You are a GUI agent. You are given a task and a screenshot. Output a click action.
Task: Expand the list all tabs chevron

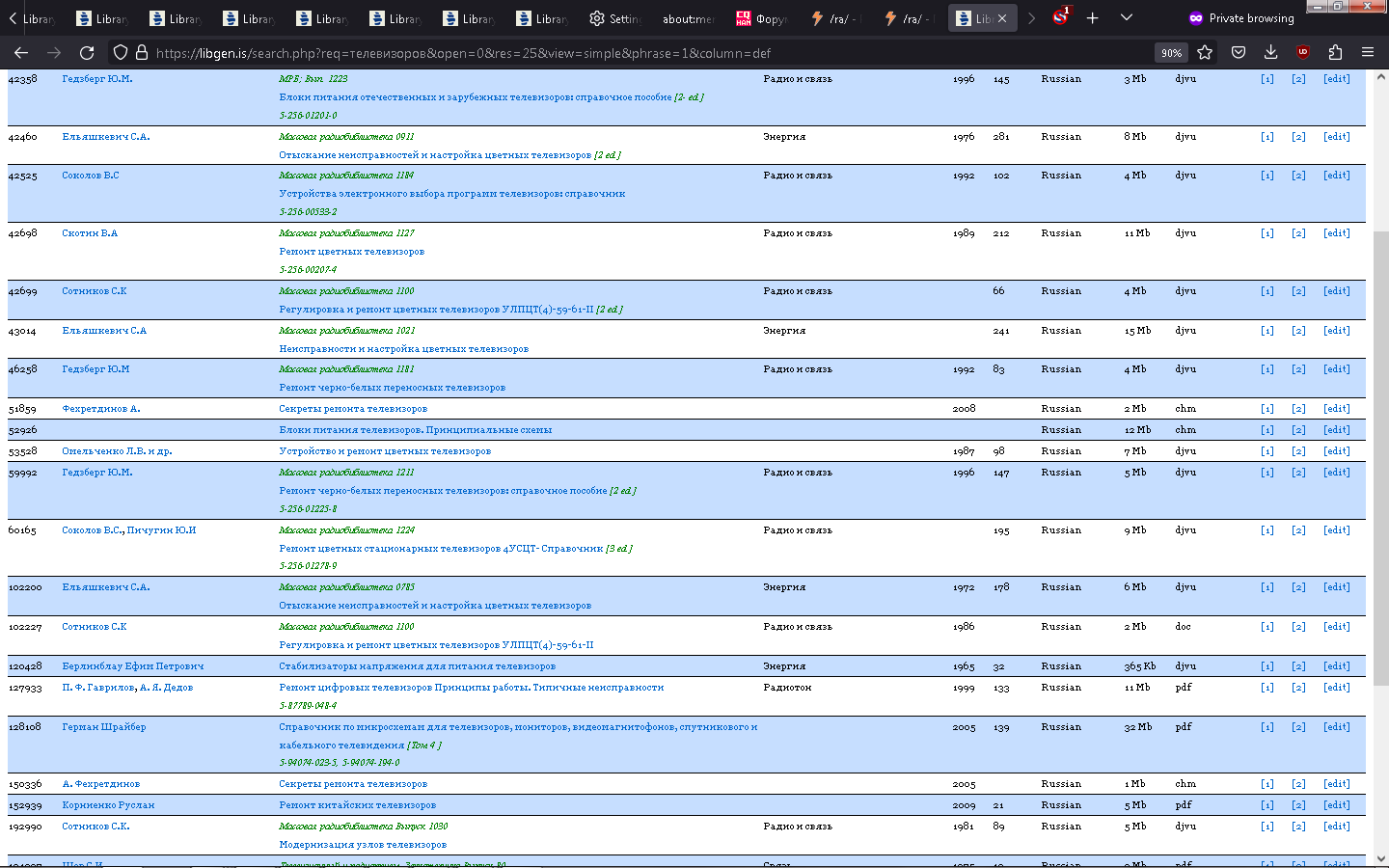(1127, 17)
